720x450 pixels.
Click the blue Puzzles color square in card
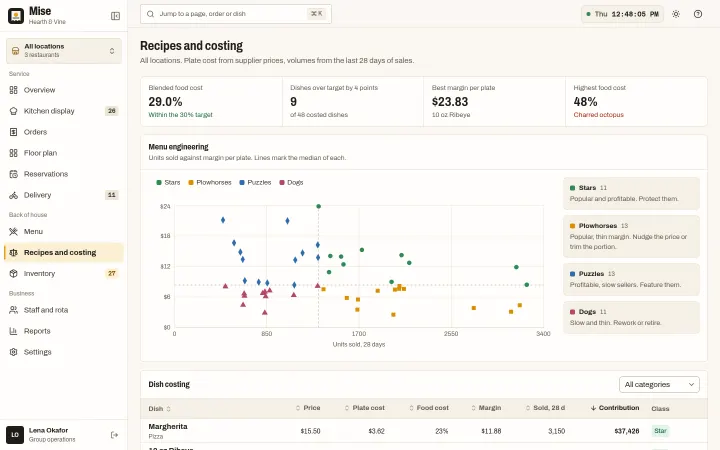[x=572, y=274]
